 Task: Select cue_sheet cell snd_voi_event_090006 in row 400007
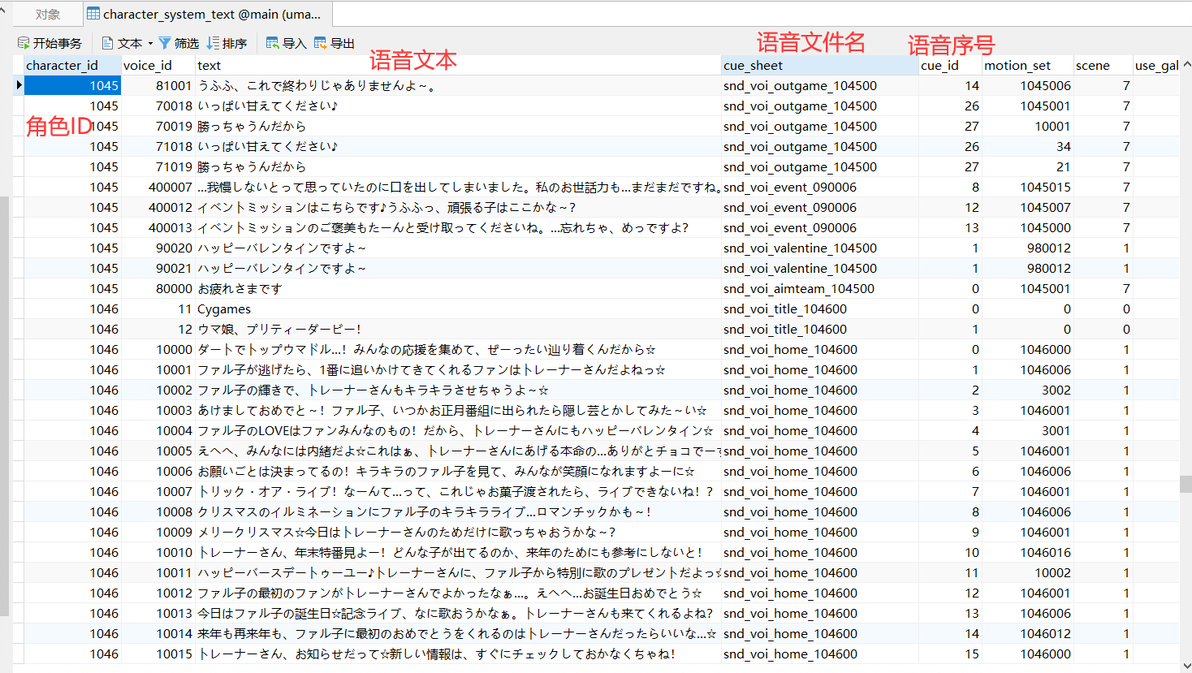pos(820,187)
